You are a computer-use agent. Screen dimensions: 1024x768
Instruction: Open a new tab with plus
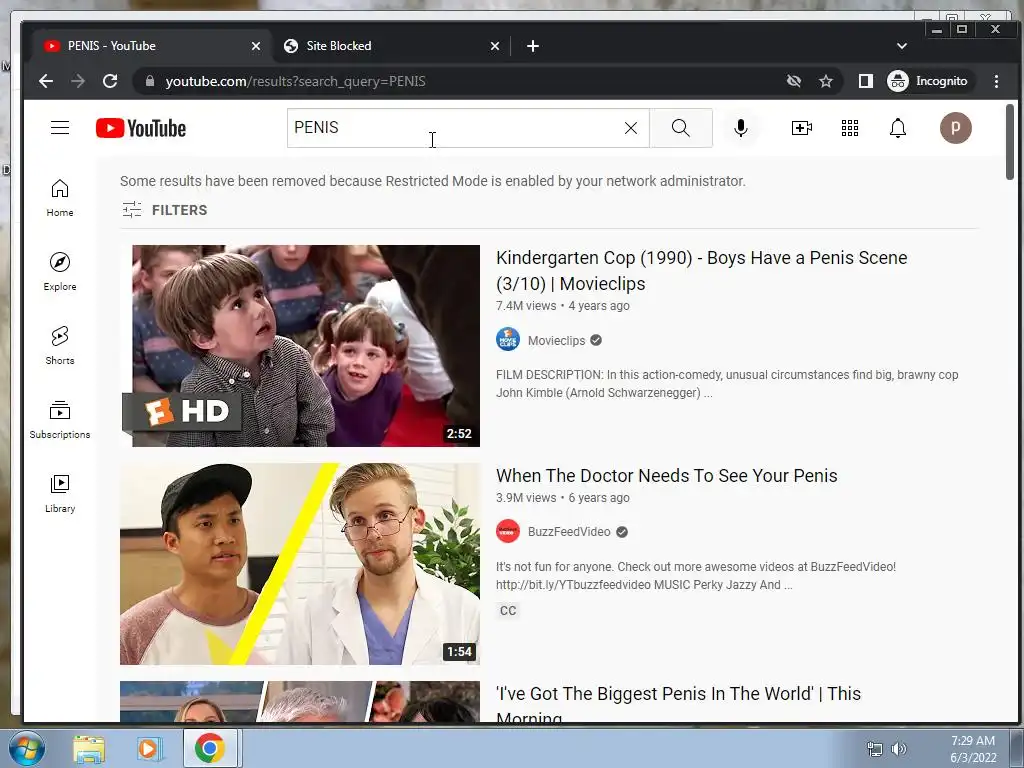pos(533,46)
